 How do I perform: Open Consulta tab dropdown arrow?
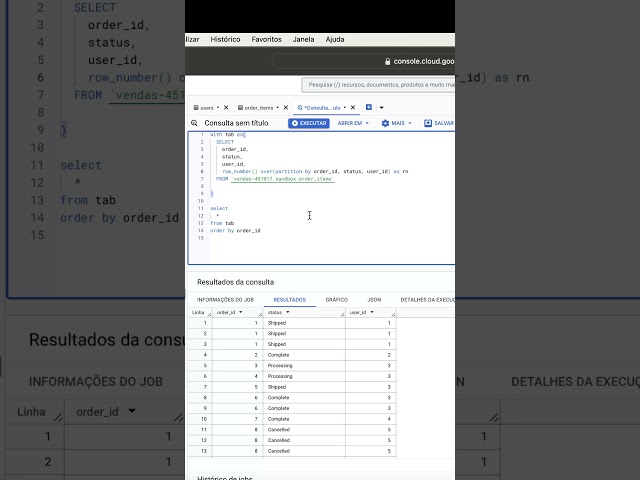(x=345, y=108)
